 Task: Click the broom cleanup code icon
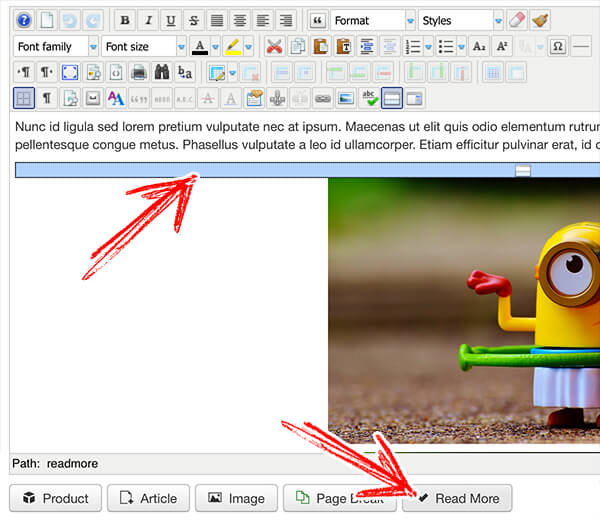540,20
